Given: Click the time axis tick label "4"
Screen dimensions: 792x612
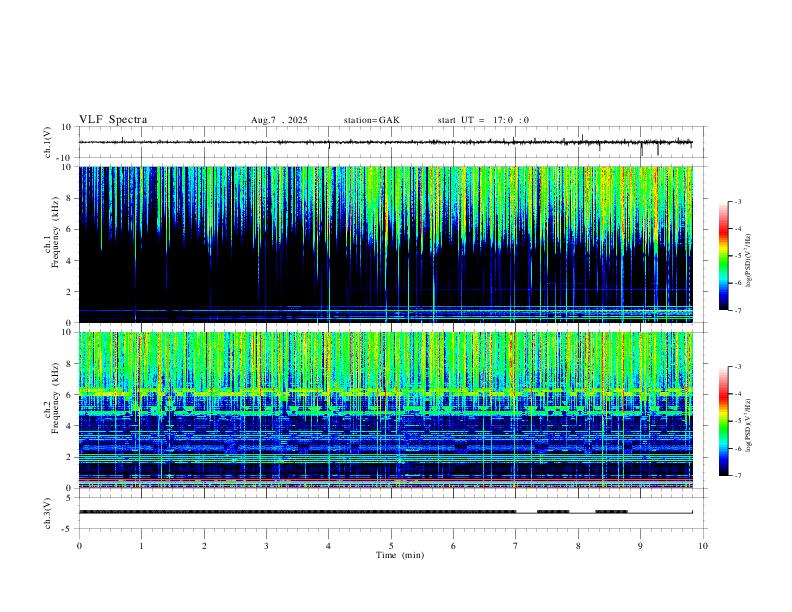Looking at the screenshot, I should click(328, 546).
